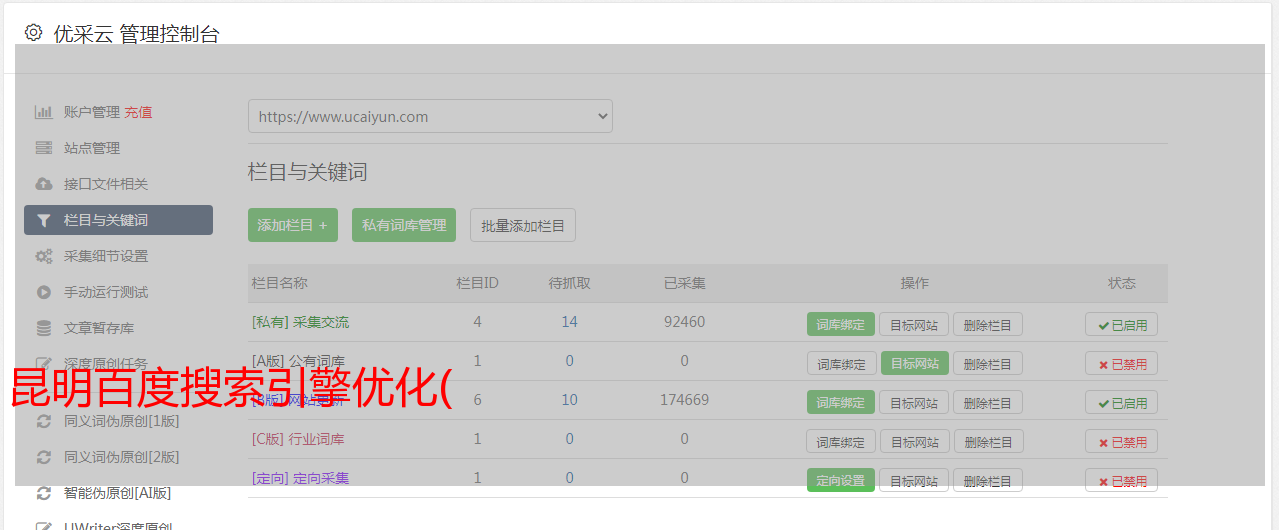Screen dimensions: 1279x530
Task: Toggle 已禁用 status for 行业词库 row
Action: click(x=1122, y=441)
